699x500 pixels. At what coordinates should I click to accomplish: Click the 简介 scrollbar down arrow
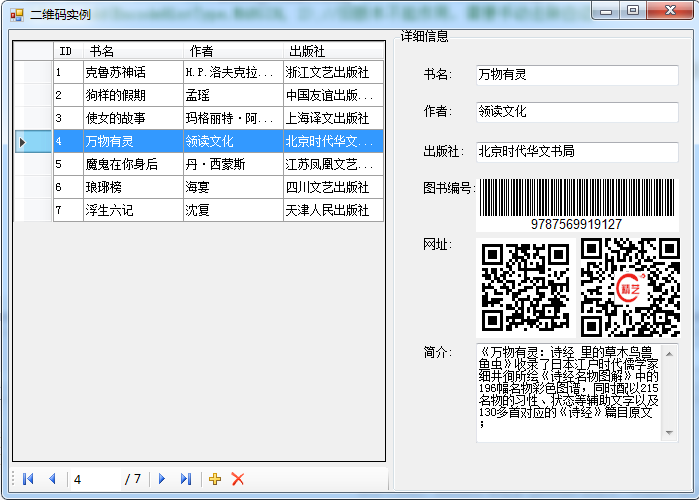click(x=669, y=433)
